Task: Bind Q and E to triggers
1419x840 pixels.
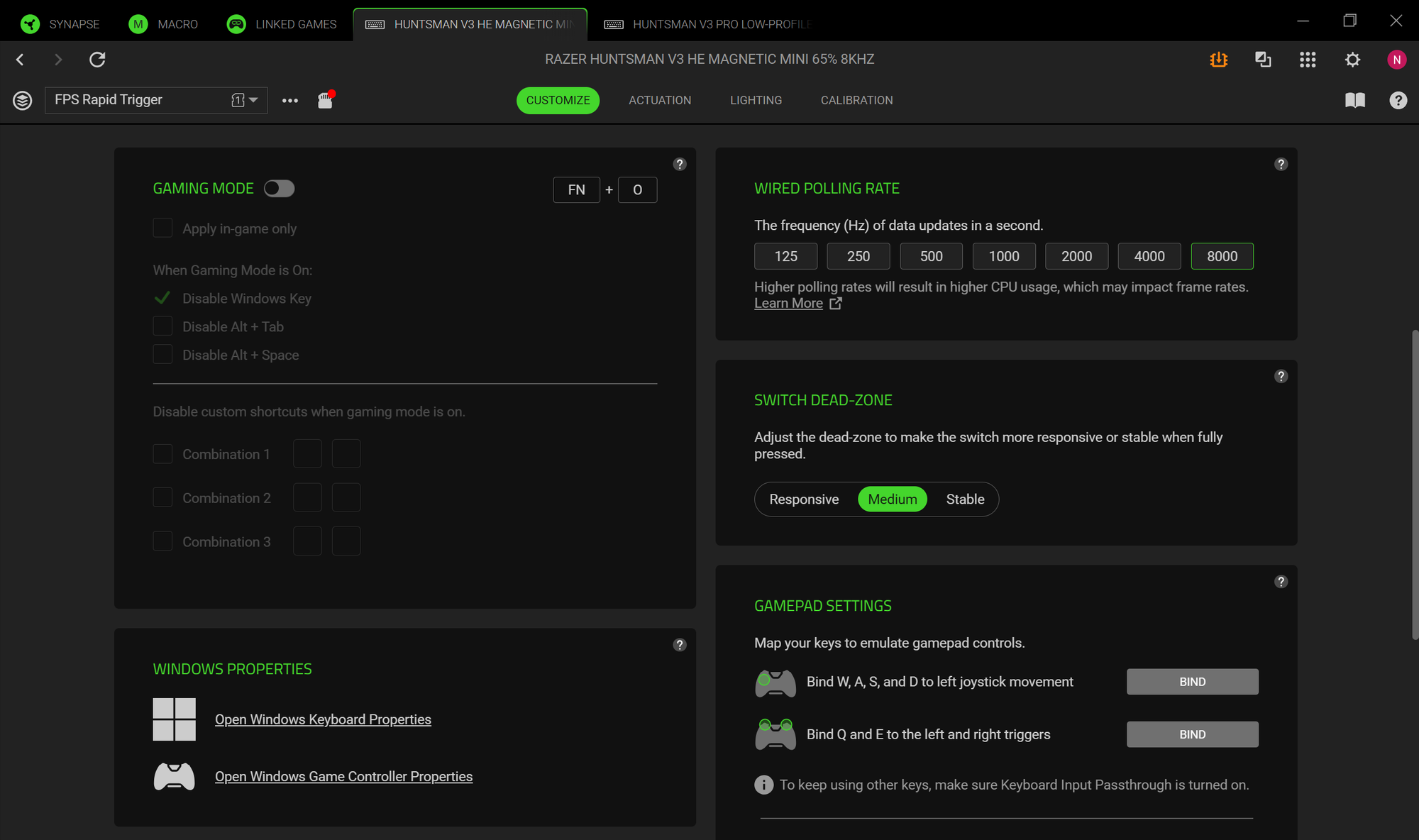Action: click(1192, 734)
